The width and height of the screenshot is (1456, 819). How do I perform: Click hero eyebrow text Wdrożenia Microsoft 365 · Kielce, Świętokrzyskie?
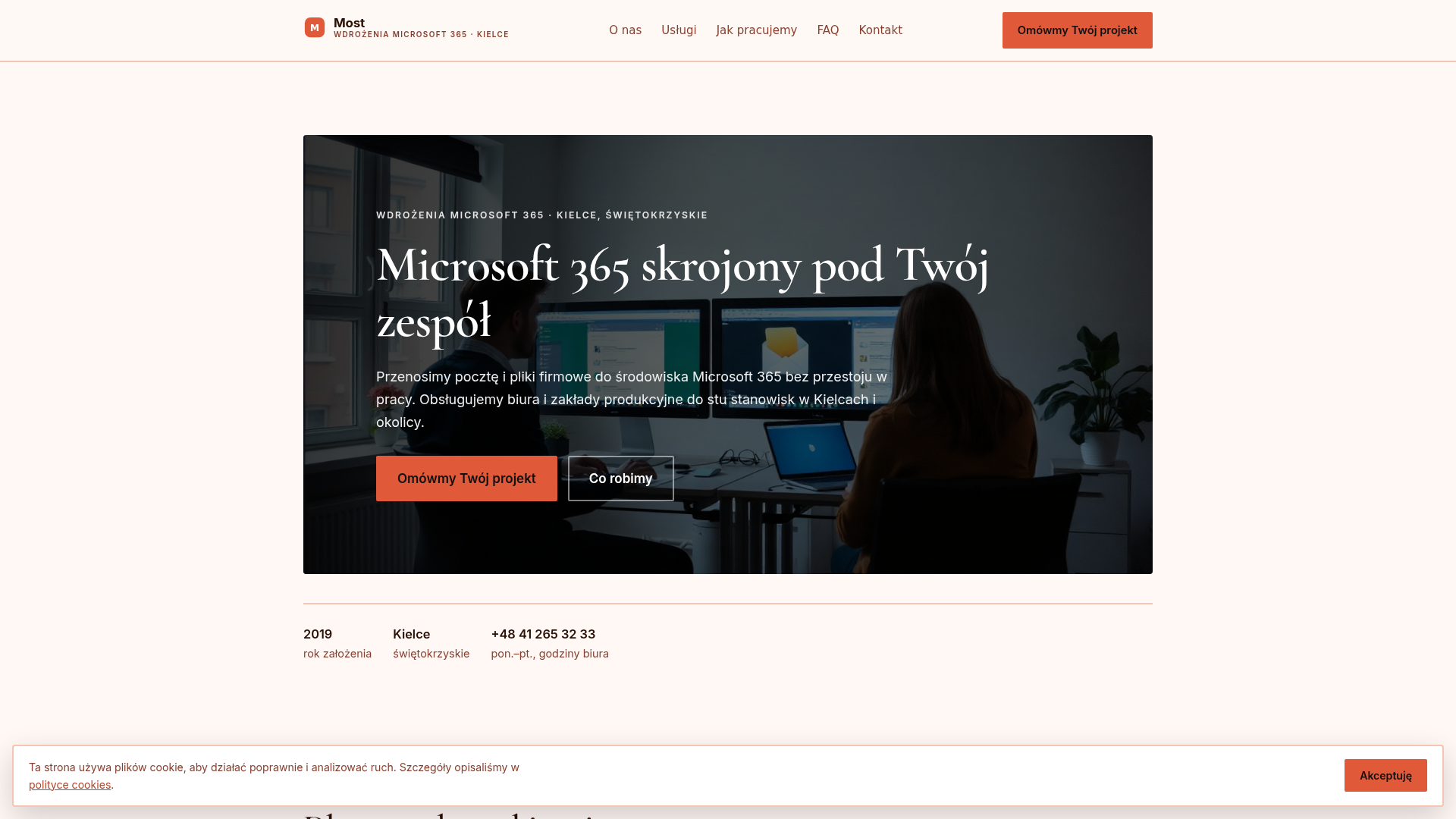[x=541, y=215]
